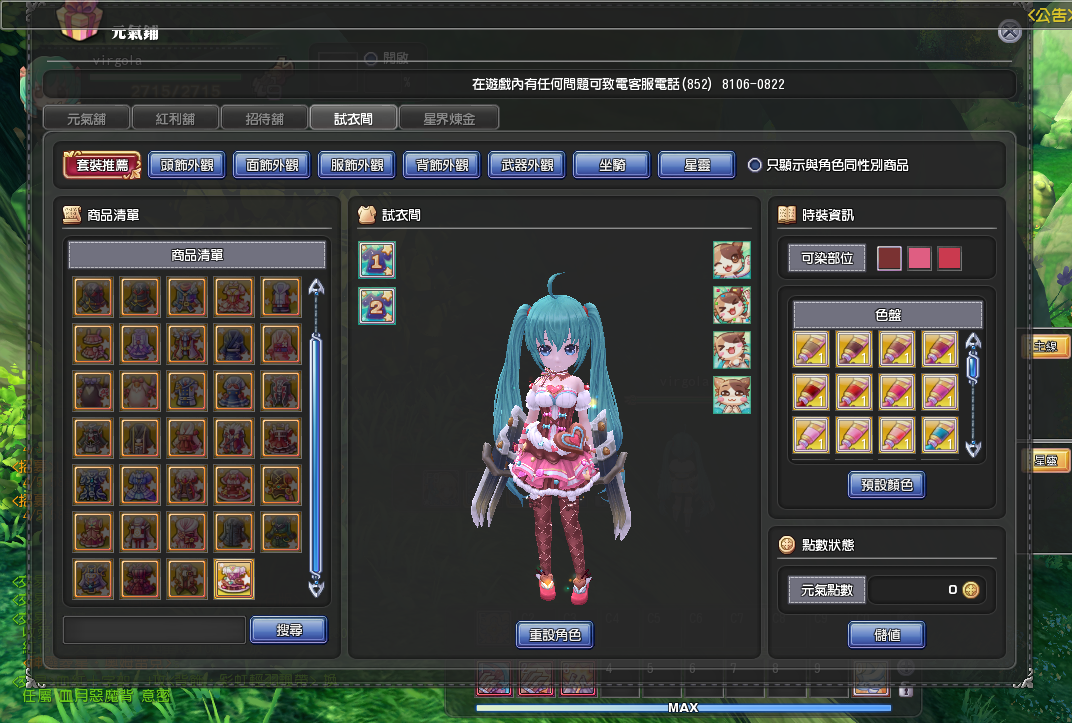Screen dimensions: 1072x723
Task: Switch to the 星界煉金 tab
Action: pyautogui.click(x=449, y=118)
